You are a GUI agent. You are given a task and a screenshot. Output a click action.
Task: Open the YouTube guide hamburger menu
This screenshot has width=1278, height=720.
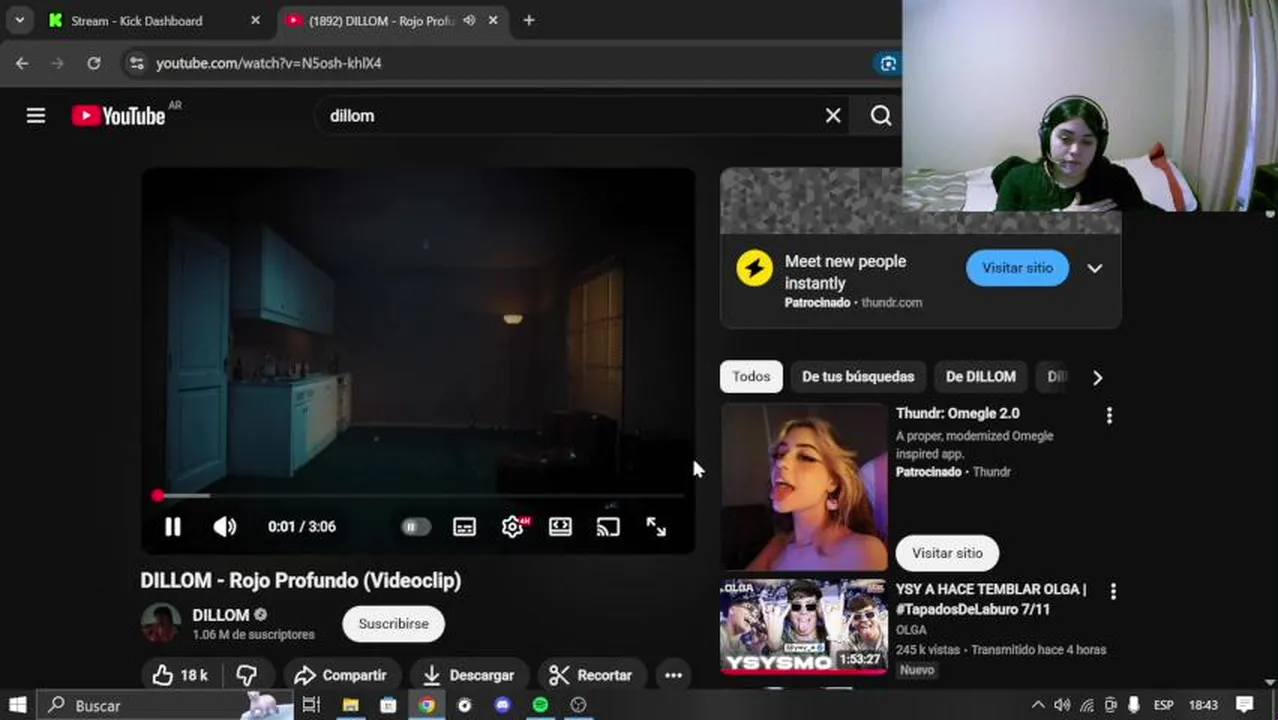tap(36, 116)
